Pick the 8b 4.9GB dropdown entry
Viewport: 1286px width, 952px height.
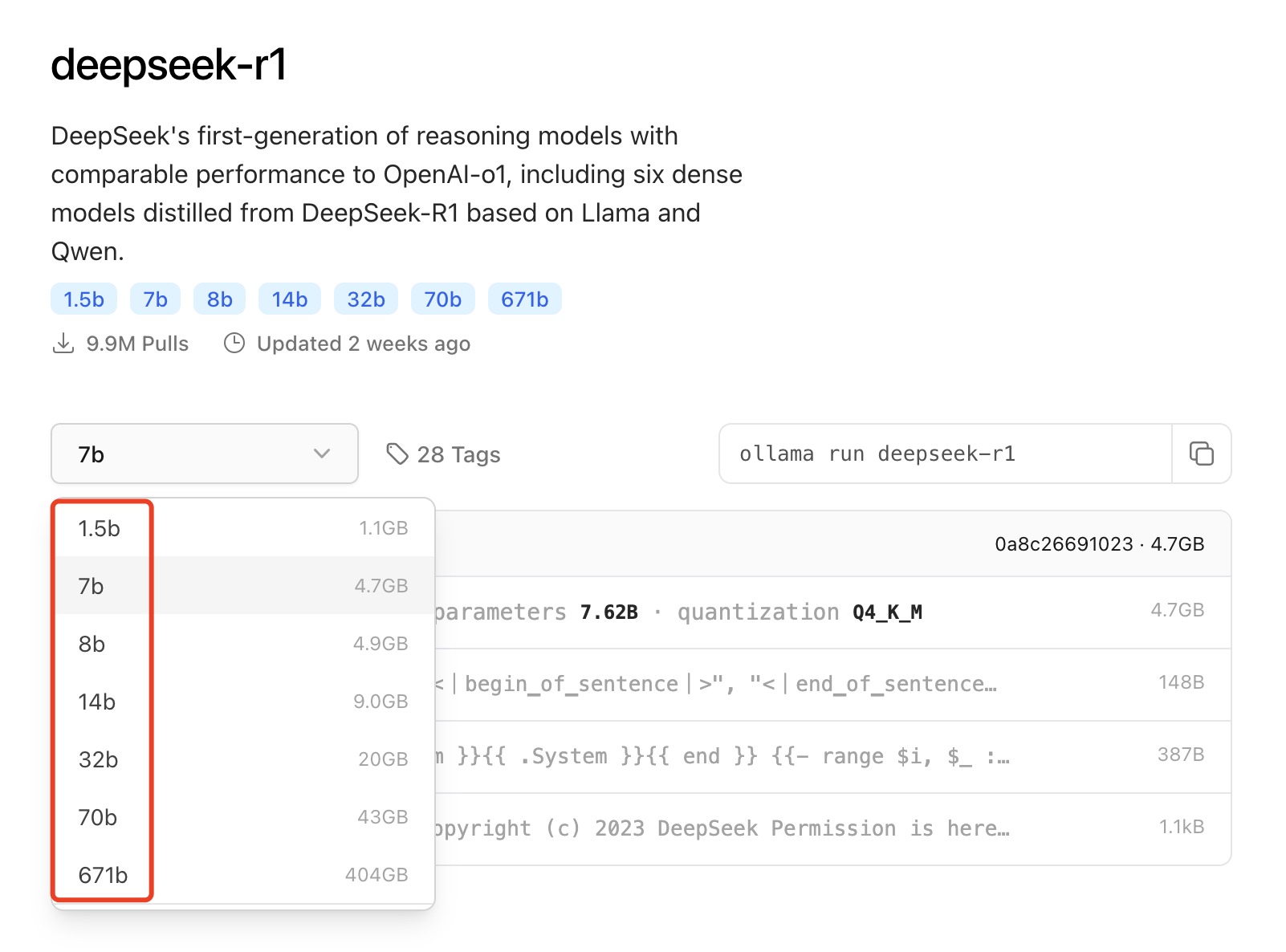tap(243, 644)
